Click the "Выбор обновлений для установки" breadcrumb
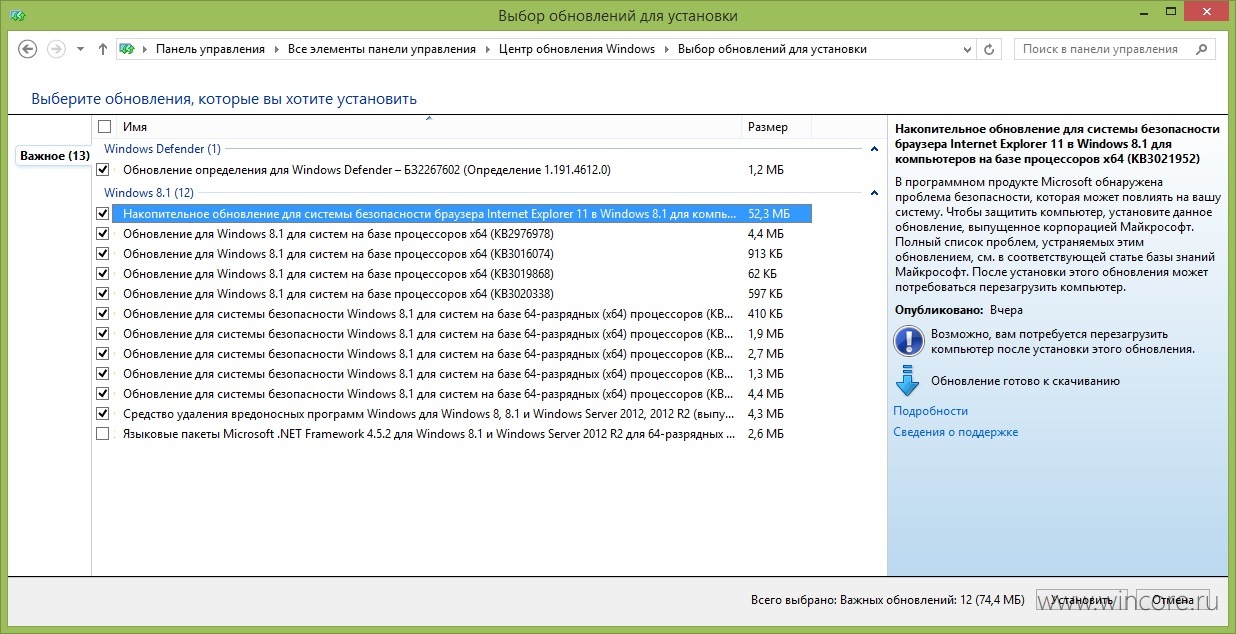The width and height of the screenshot is (1236, 634). (x=772, y=49)
